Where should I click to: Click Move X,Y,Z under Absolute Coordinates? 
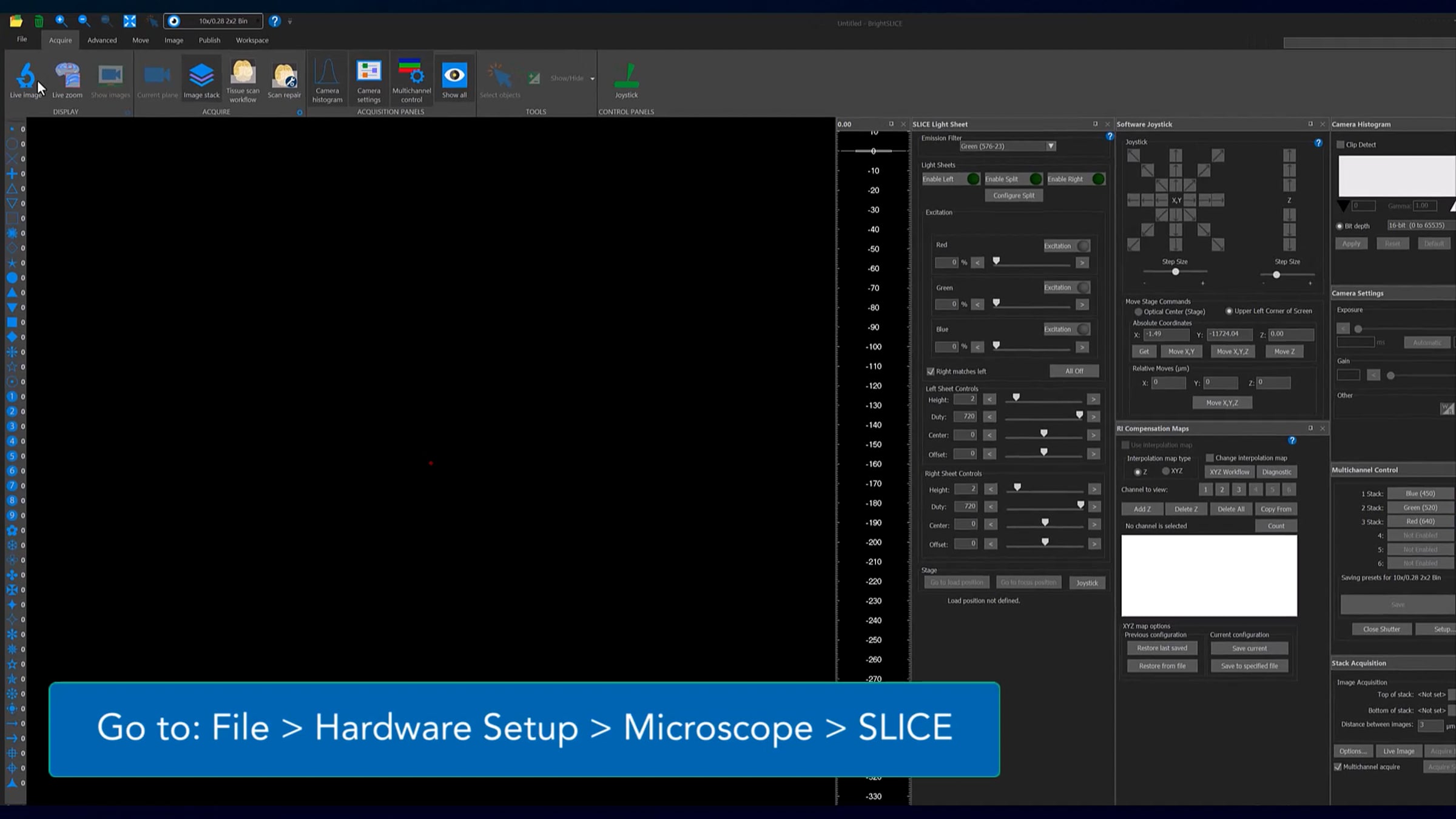(x=1232, y=352)
